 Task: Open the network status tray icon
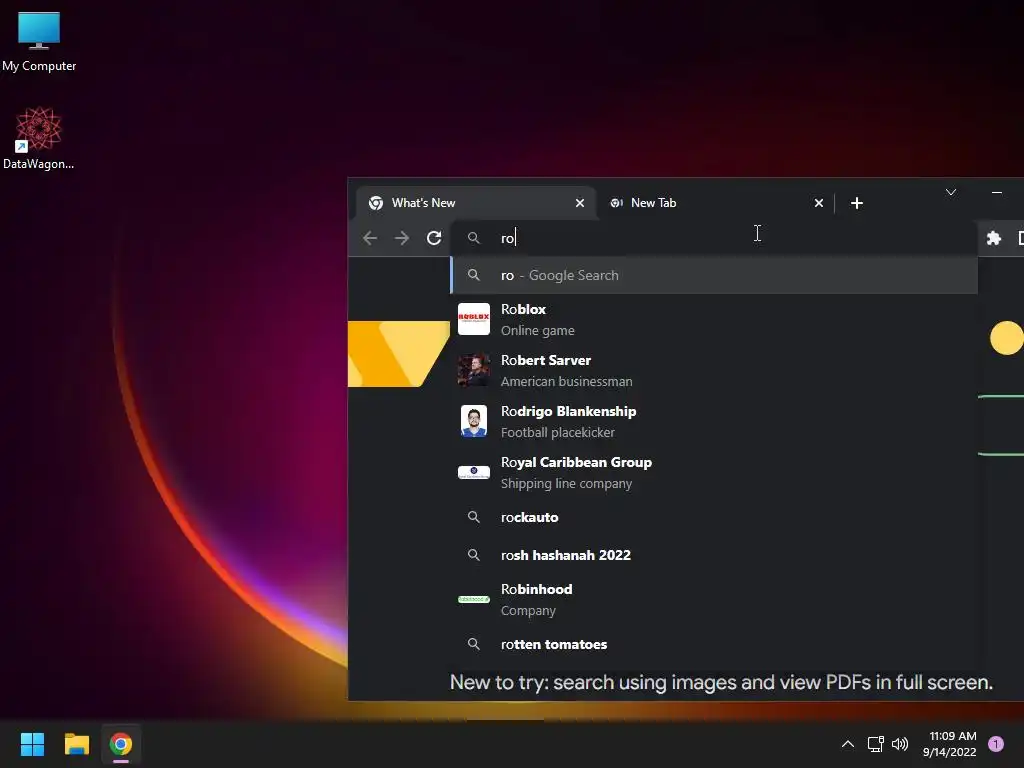tap(875, 744)
